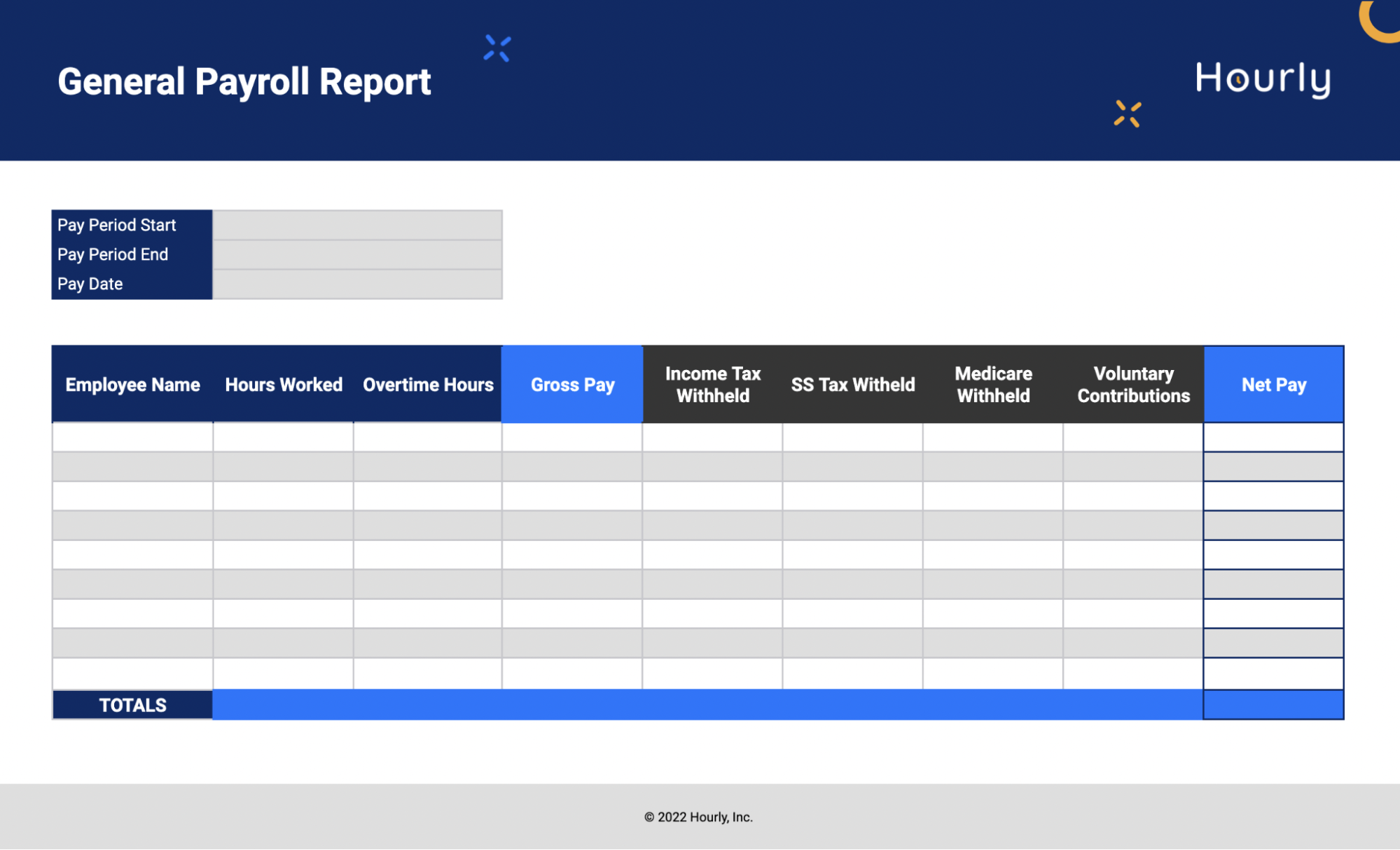
Task: Select the Medicare Withheld header
Action: [993, 385]
